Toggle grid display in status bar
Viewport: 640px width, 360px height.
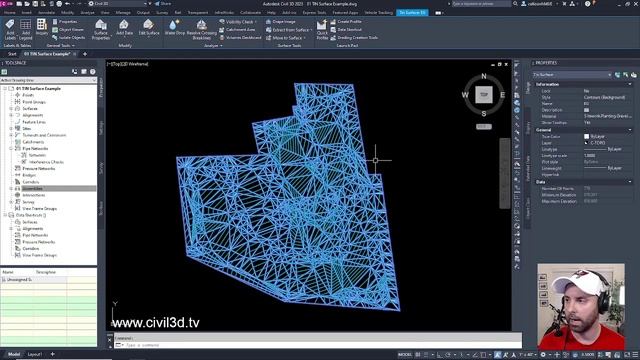coord(418,354)
